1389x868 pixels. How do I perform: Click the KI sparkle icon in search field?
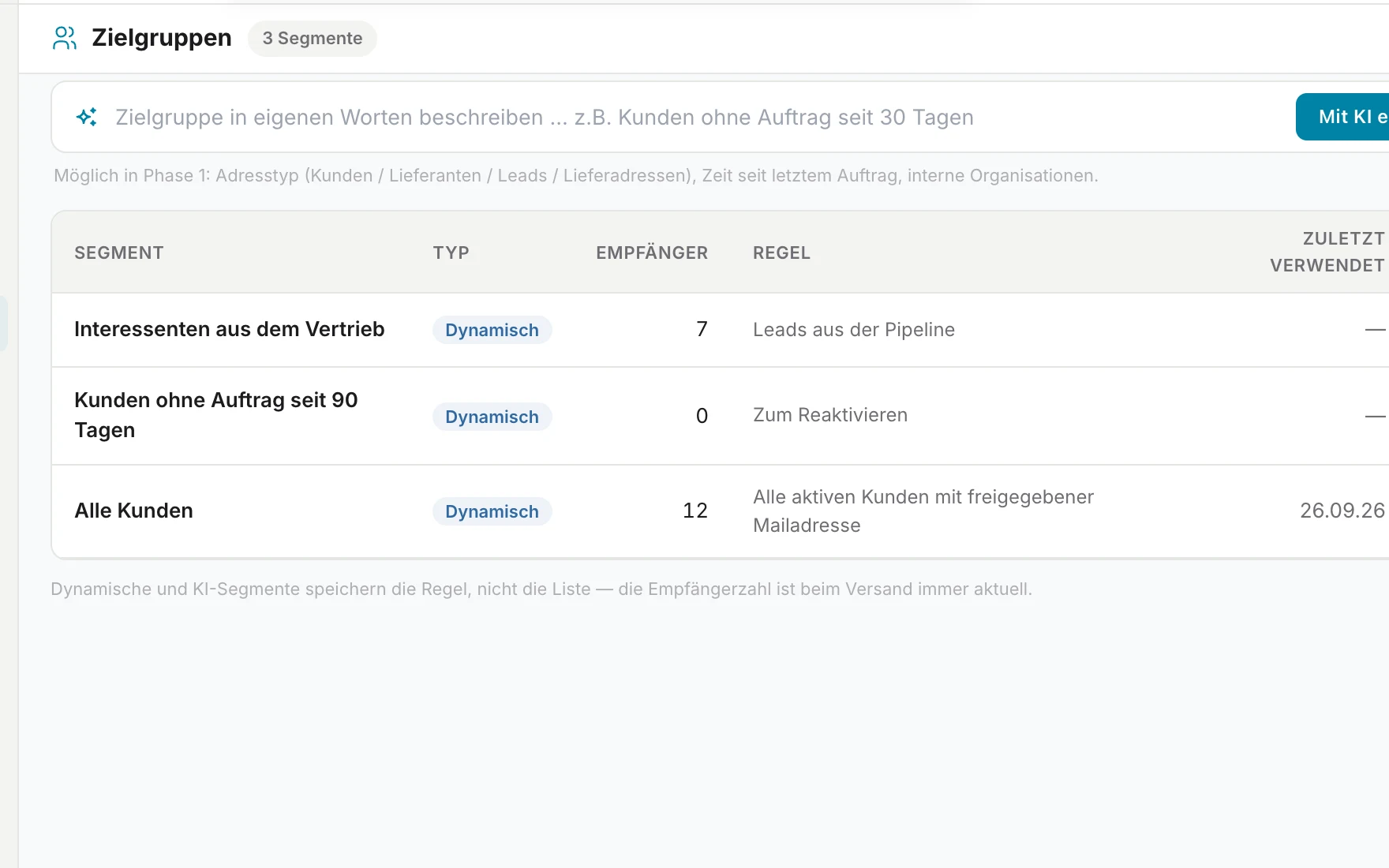point(87,117)
